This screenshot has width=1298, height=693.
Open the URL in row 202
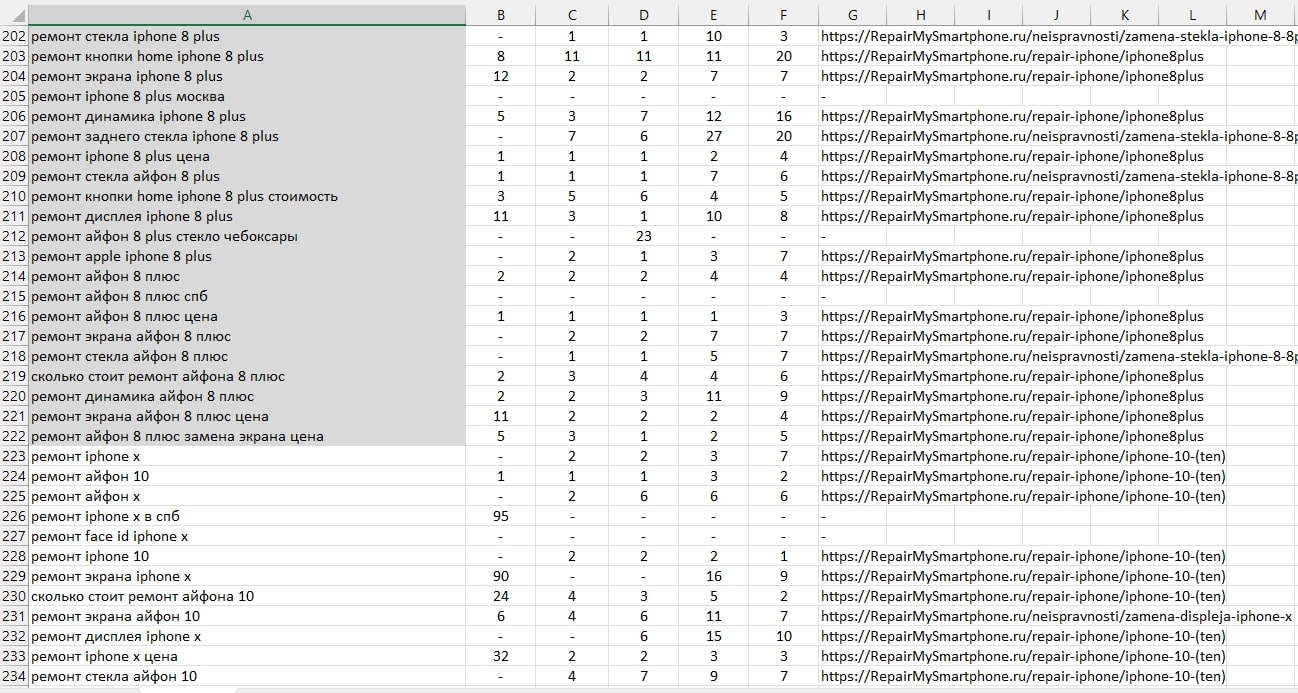click(1059, 36)
